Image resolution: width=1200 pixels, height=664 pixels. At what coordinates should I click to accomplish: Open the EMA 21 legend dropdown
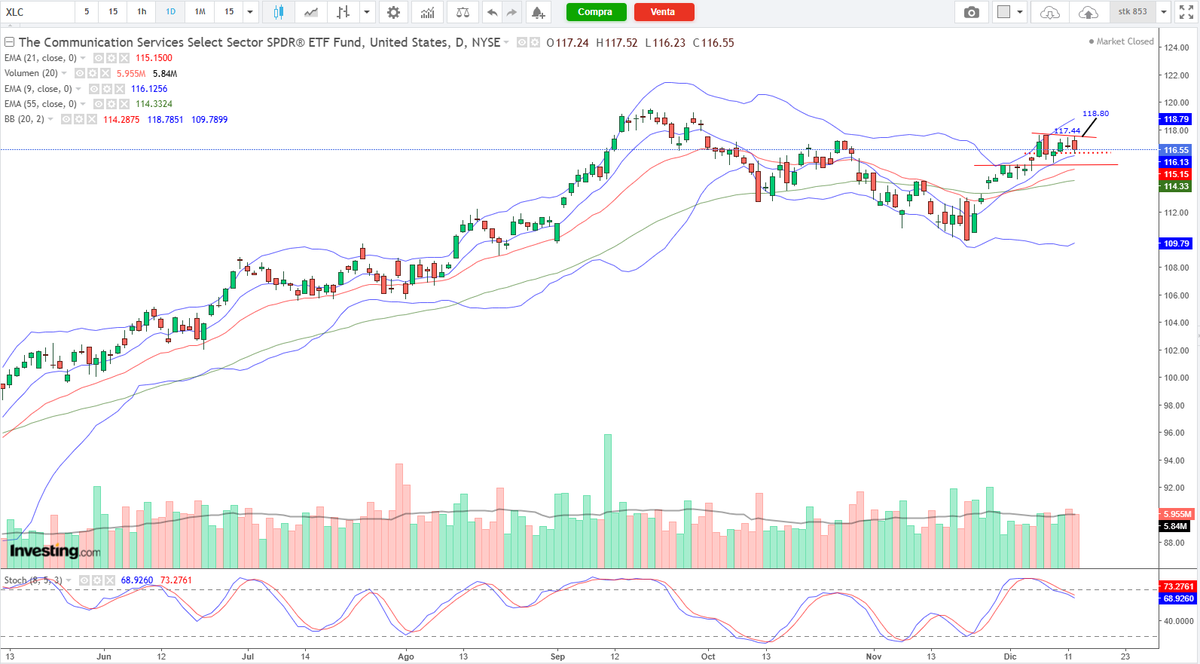coord(83,58)
